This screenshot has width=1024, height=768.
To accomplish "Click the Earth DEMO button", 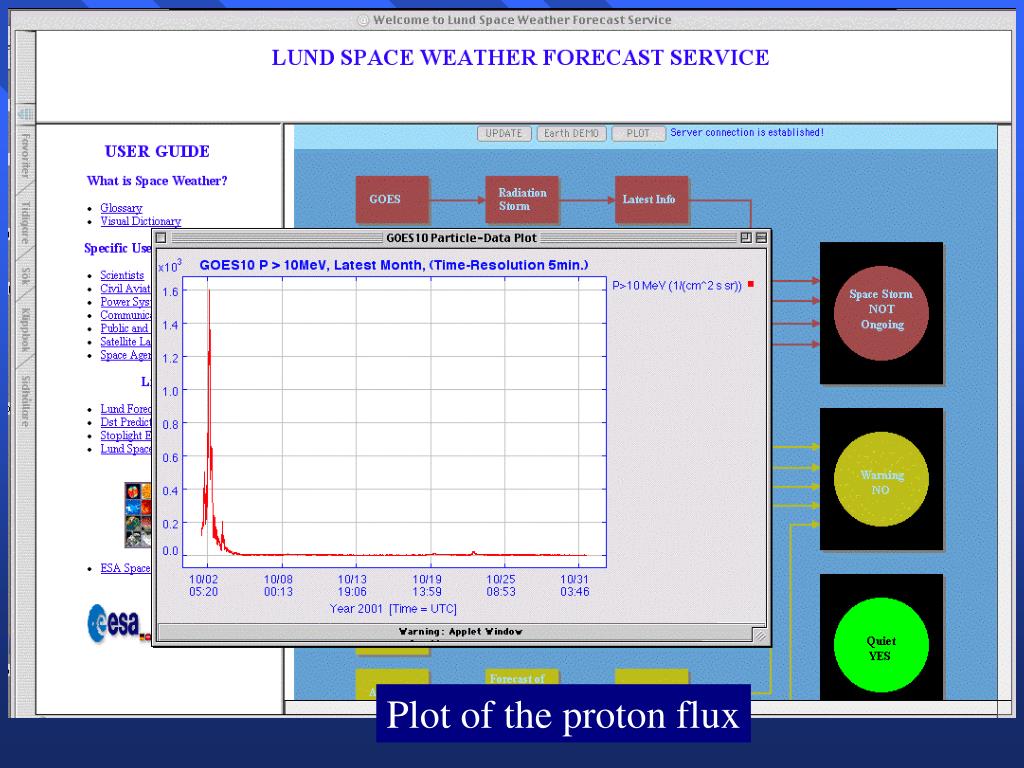I will point(571,133).
